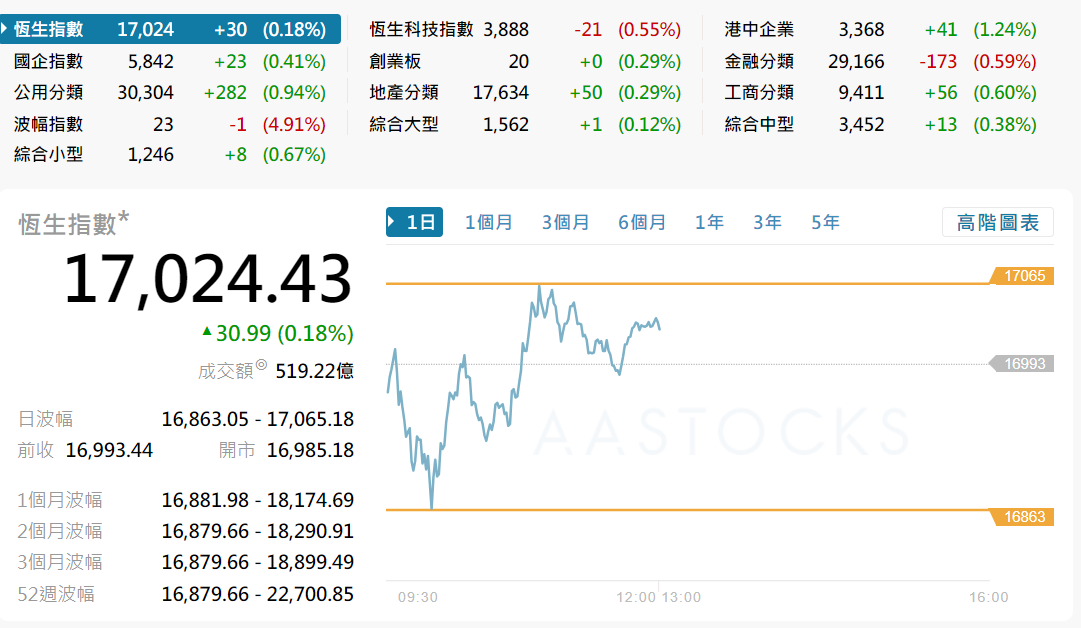1081x628 pixels.
Task: Open the 金融分類 sub-index
Action: [759, 61]
